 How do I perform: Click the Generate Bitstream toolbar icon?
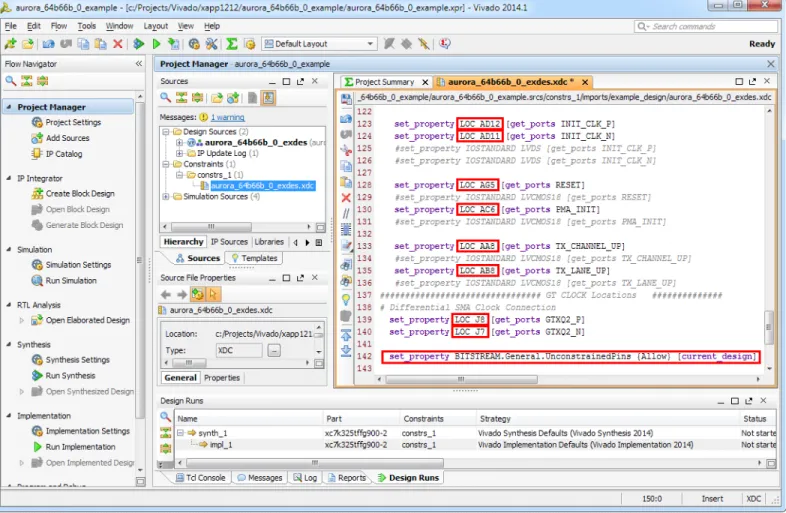pos(174,44)
